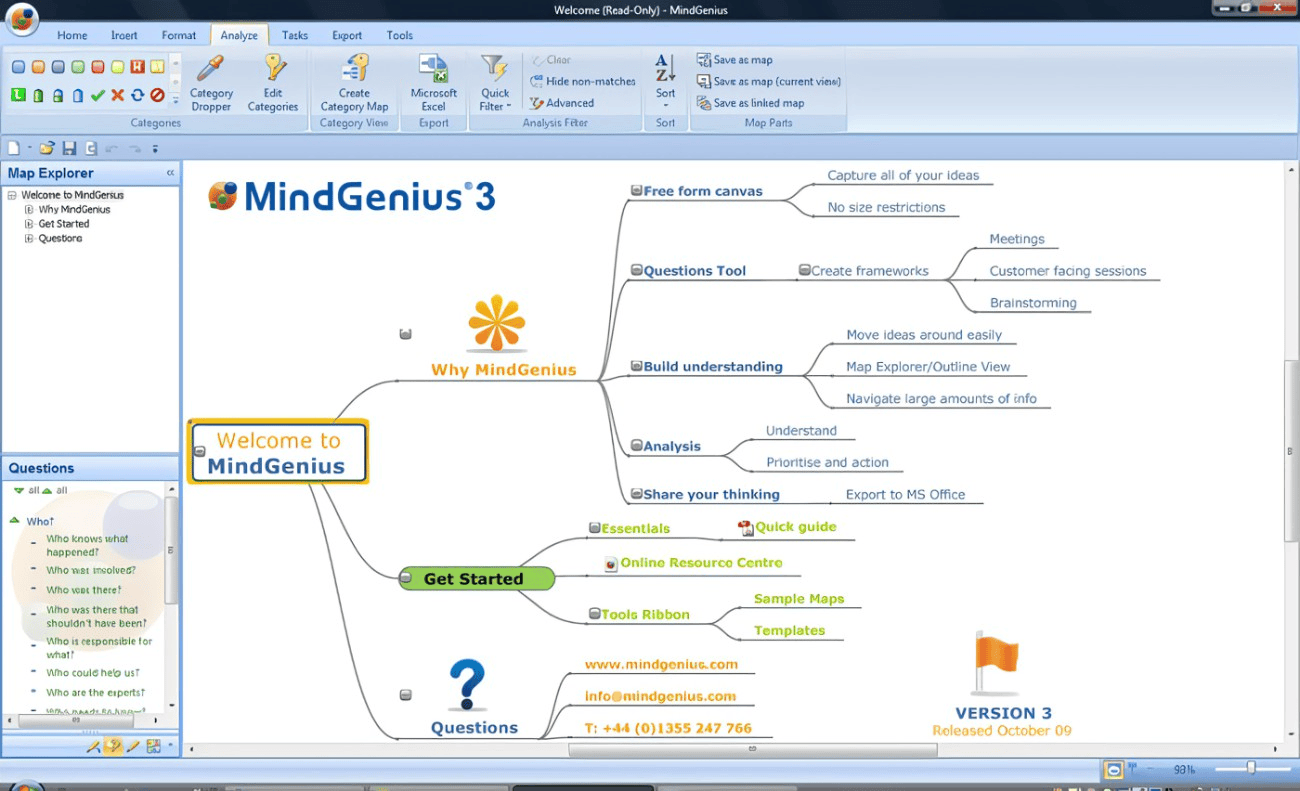Collapse the Free form canvas branch
Viewport: 1300px width, 791px height.
(x=636, y=191)
